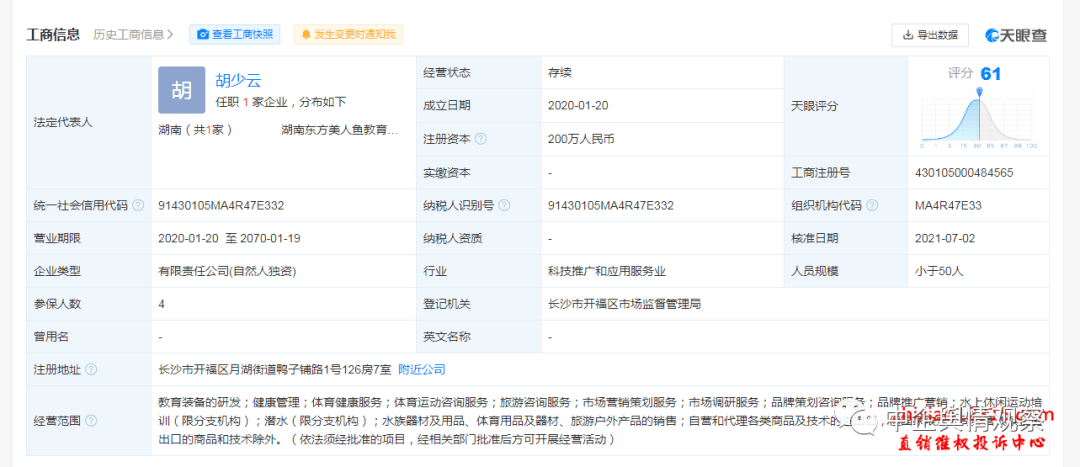Screen dimensions: 1080x467
Task: Click the 天眼查 logo
Action: 1016,35
